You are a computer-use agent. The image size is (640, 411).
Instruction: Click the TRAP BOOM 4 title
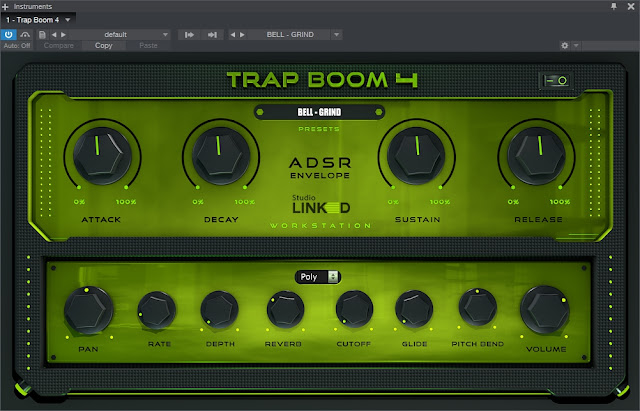[x=322, y=80]
